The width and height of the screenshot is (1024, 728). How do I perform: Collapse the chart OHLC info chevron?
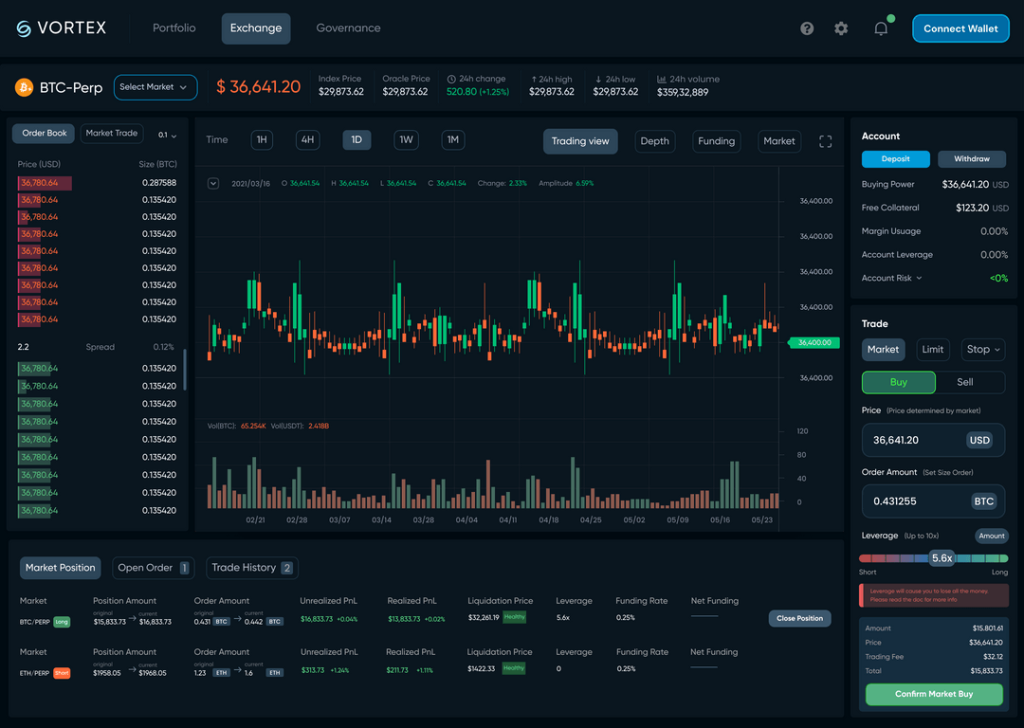tap(214, 183)
